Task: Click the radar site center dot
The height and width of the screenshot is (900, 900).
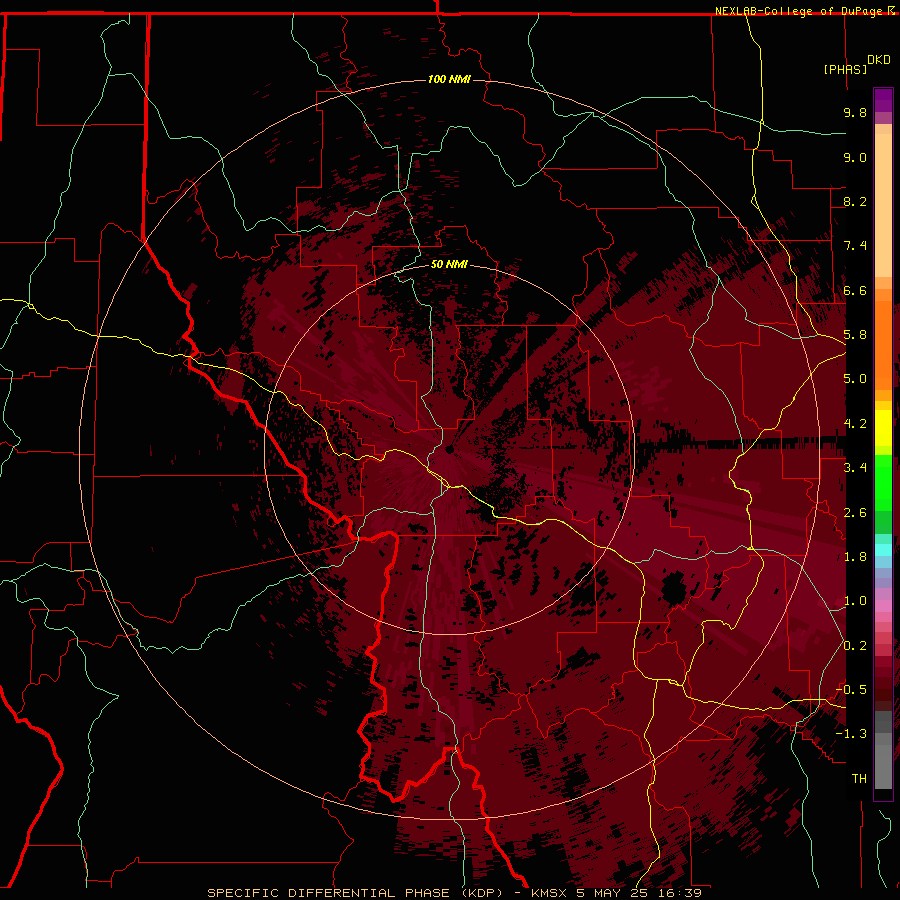Action: point(449,449)
